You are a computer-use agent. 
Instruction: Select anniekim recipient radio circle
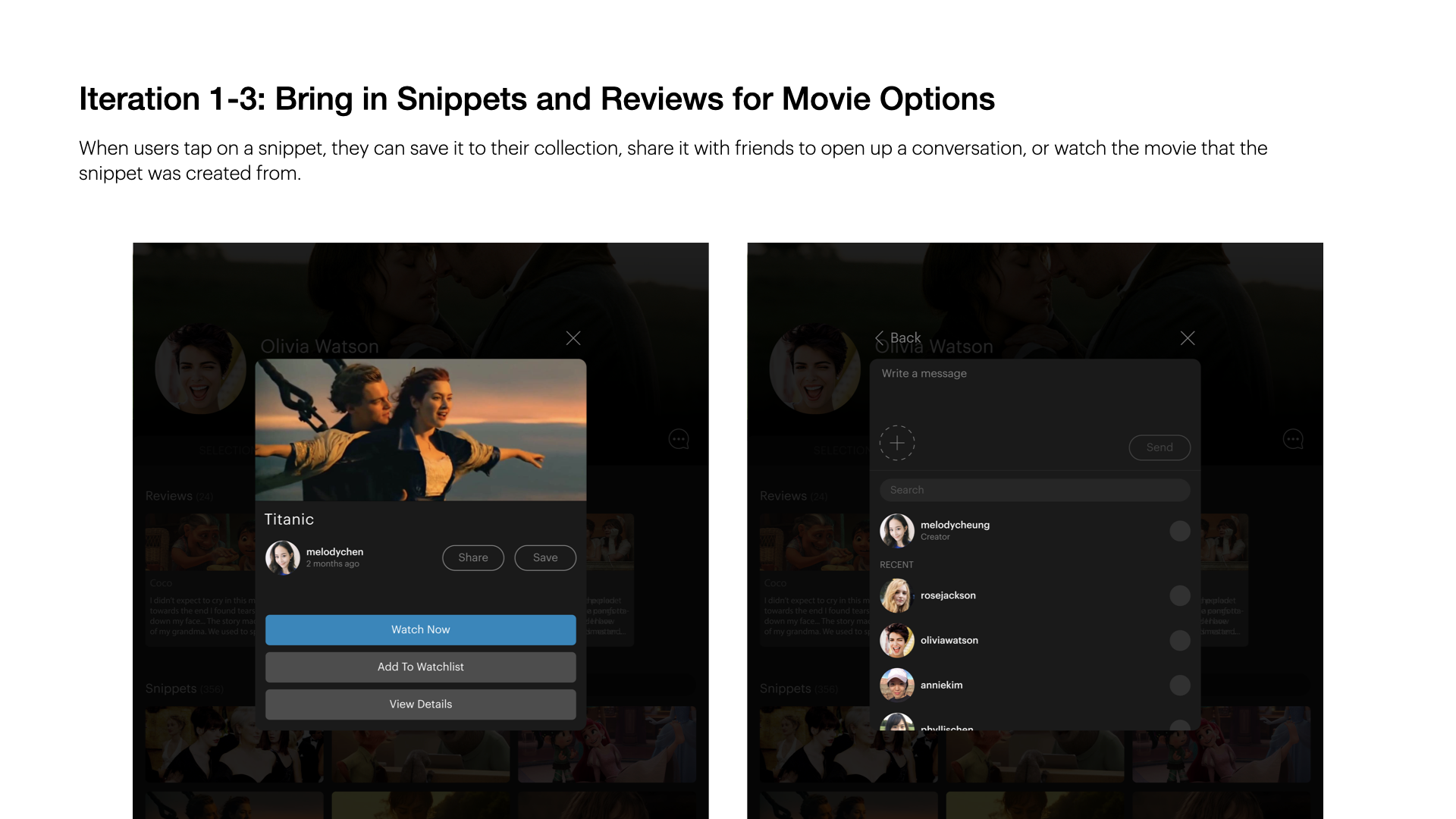[x=1179, y=685]
